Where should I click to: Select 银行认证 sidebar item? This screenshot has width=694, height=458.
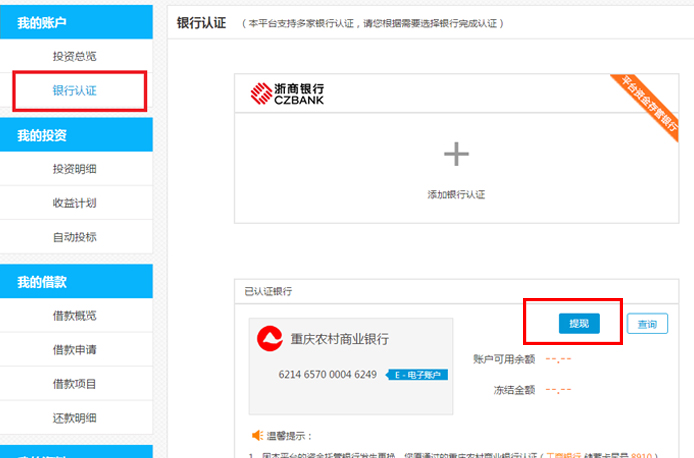coord(74,91)
